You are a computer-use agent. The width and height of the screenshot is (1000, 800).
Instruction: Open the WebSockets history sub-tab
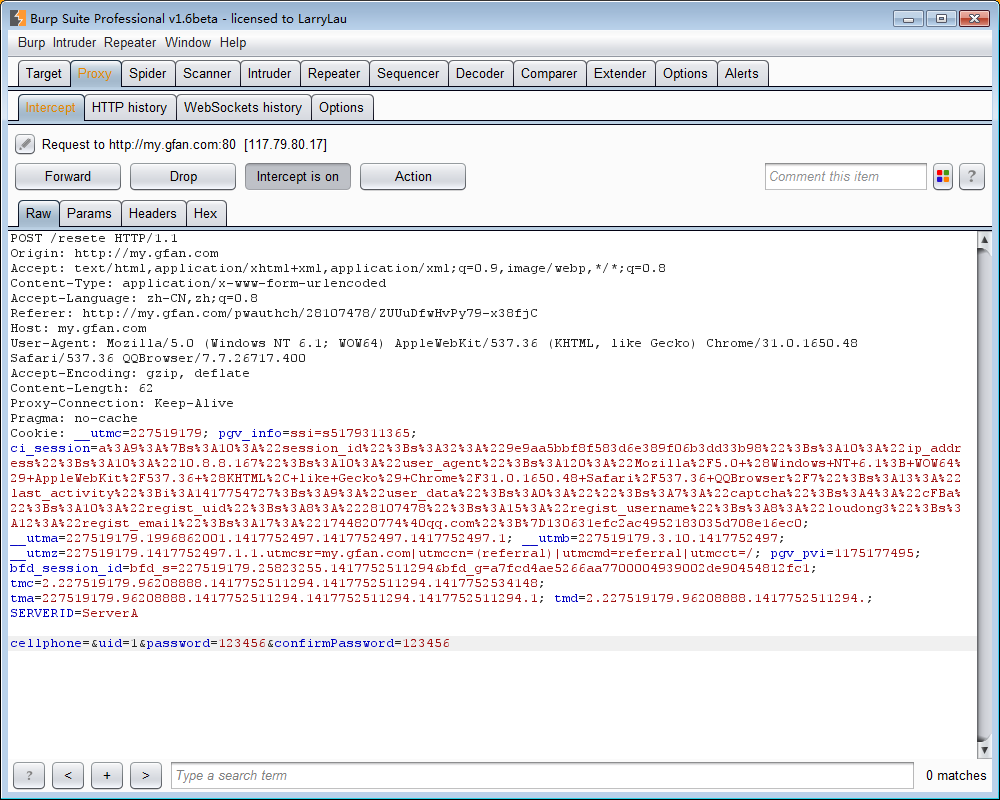click(x=243, y=107)
